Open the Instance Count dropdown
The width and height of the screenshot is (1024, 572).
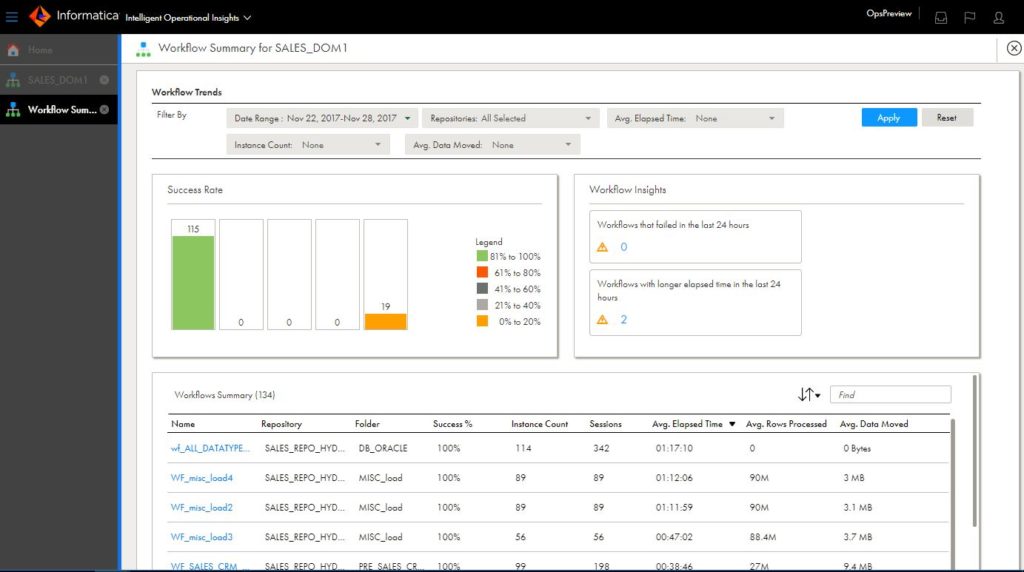click(x=308, y=145)
